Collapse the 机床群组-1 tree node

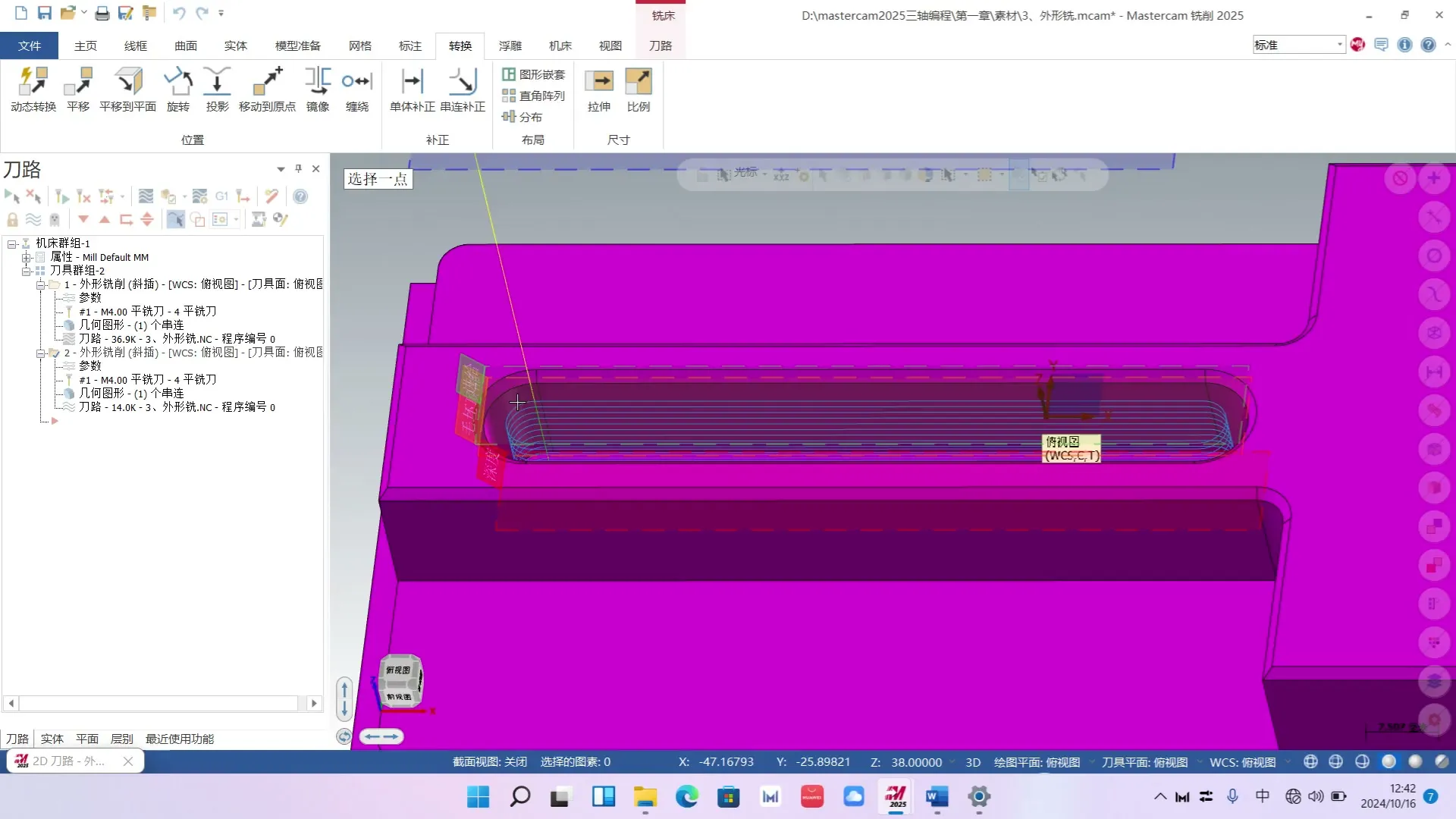tap(12, 244)
